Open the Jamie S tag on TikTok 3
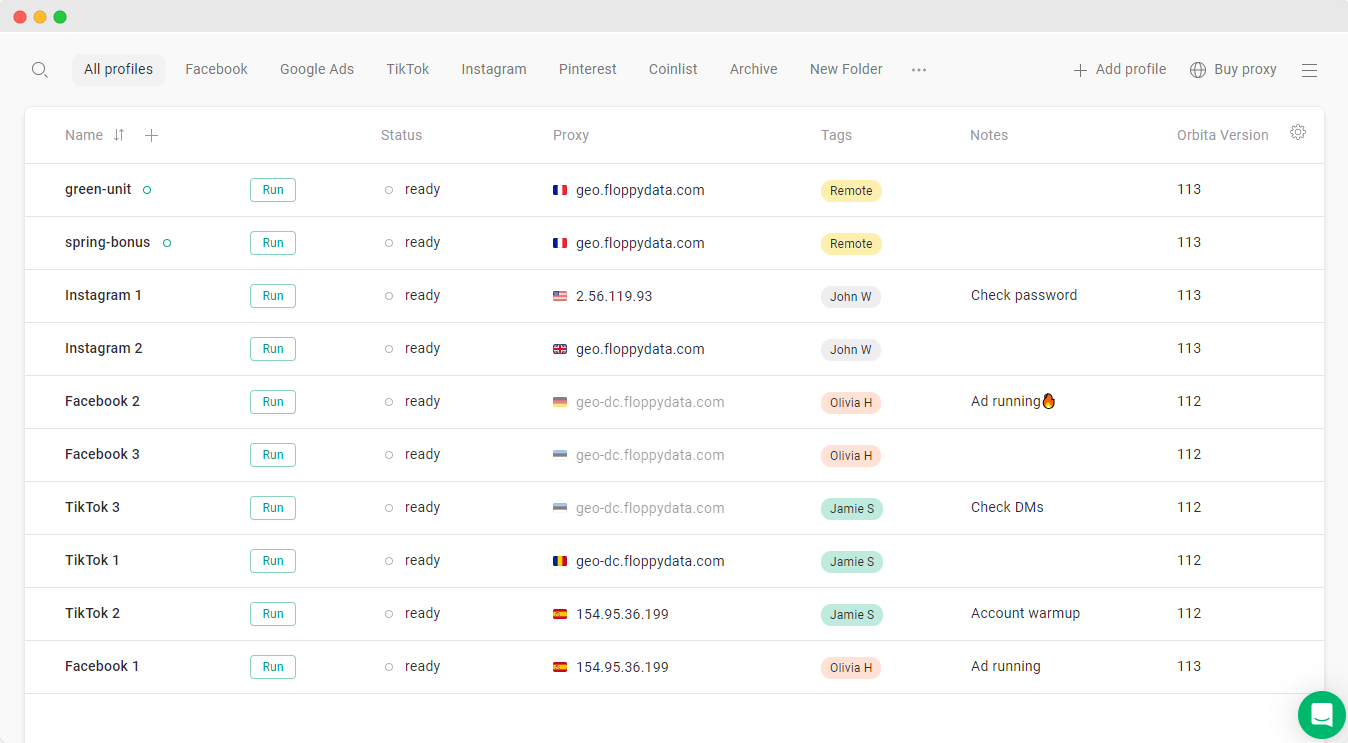1348x743 pixels. pos(852,509)
